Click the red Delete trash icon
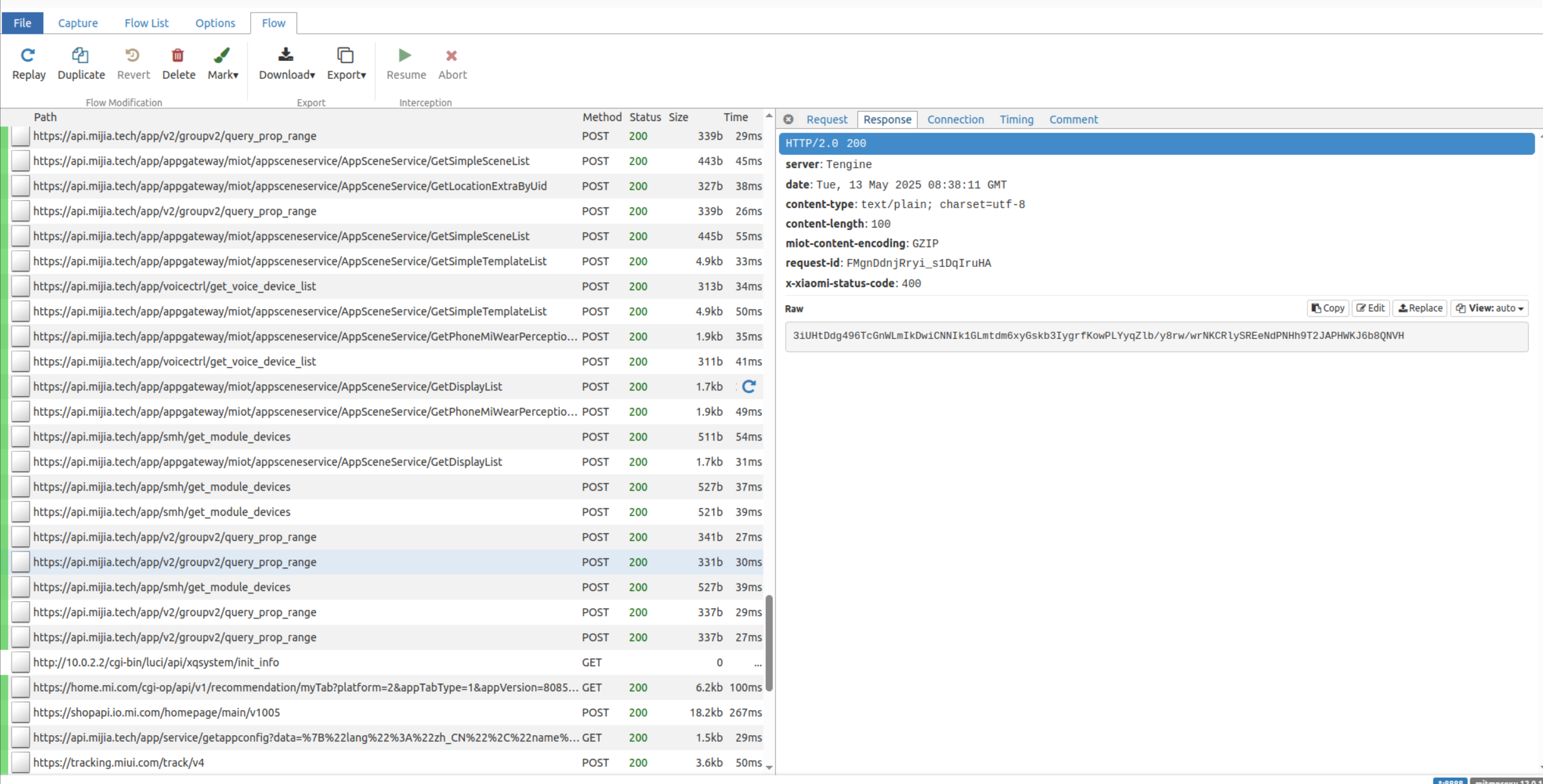This screenshot has height=784, width=1543. [x=178, y=56]
